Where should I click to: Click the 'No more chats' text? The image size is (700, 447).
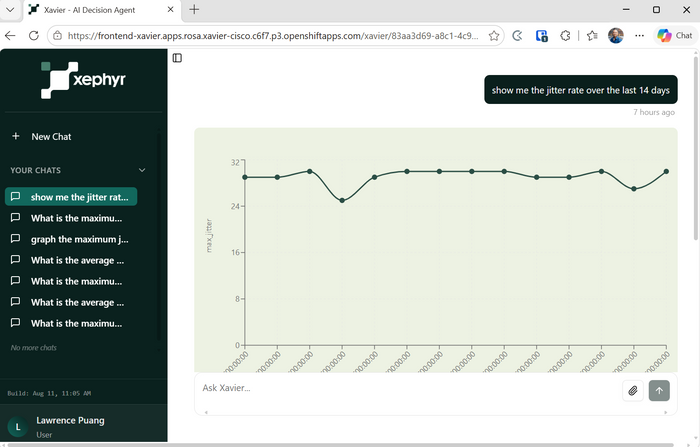[x=33, y=347]
